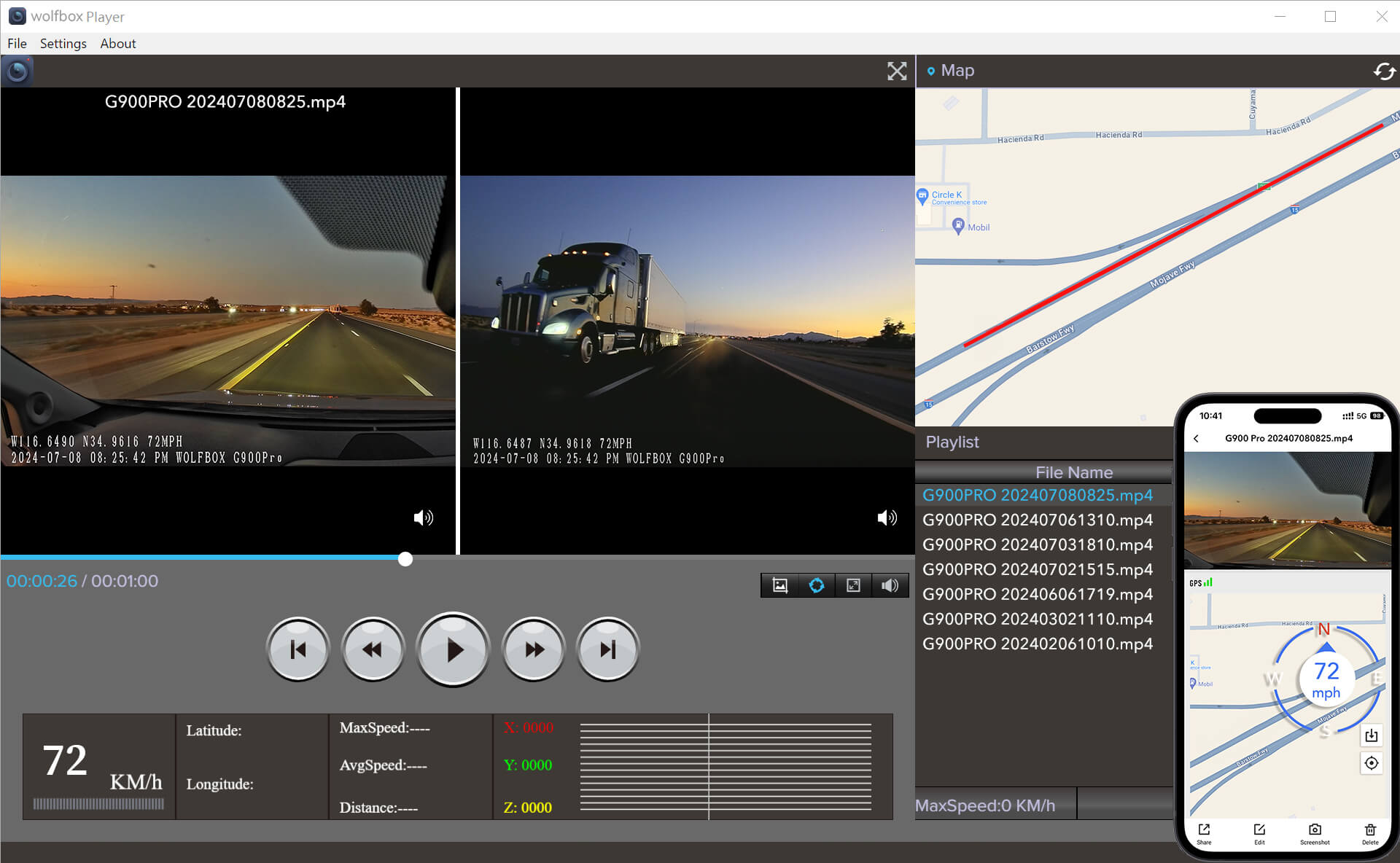Click the rewind button
The image size is (1400, 863).
[x=373, y=649]
